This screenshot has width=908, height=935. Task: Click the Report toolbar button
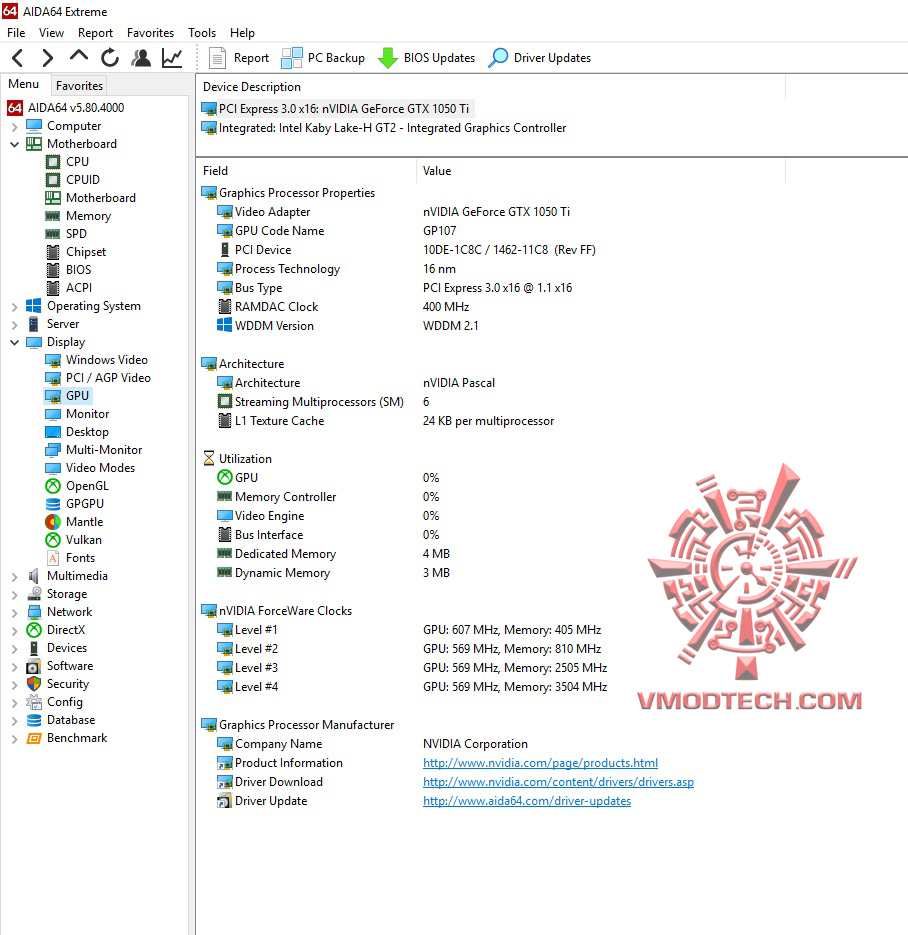pyautogui.click(x=238, y=58)
